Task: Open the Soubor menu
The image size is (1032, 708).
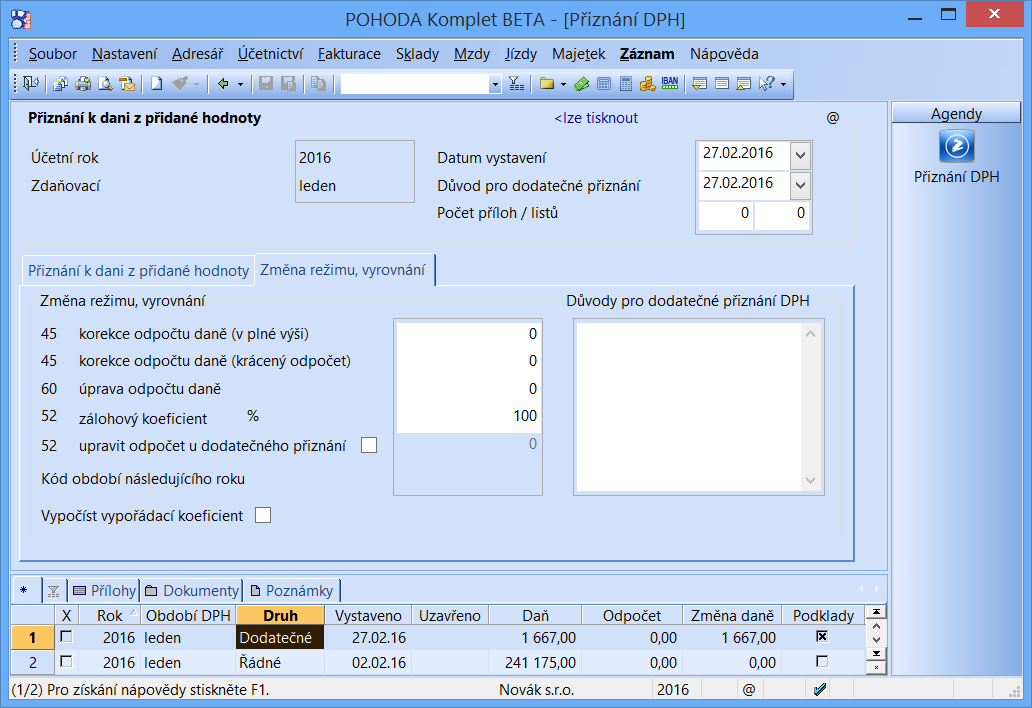Action: click(x=53, y=54)
